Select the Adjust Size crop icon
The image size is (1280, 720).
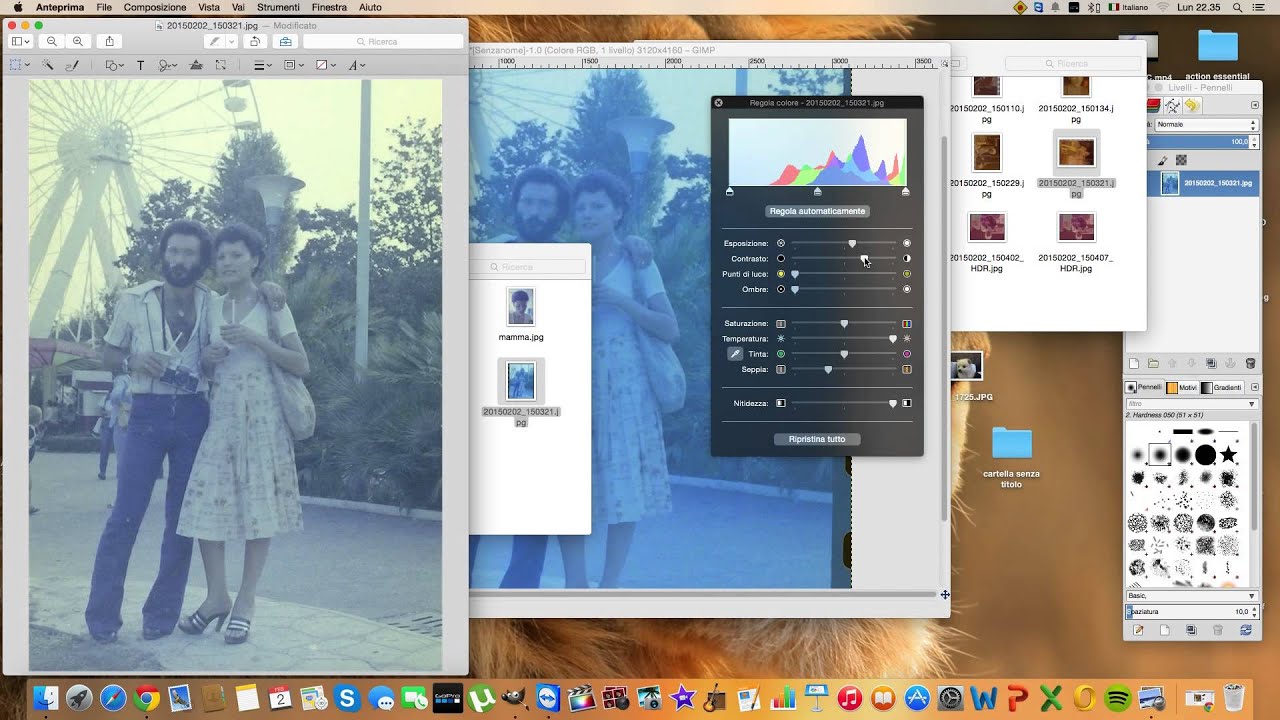[x=221, y=65]
